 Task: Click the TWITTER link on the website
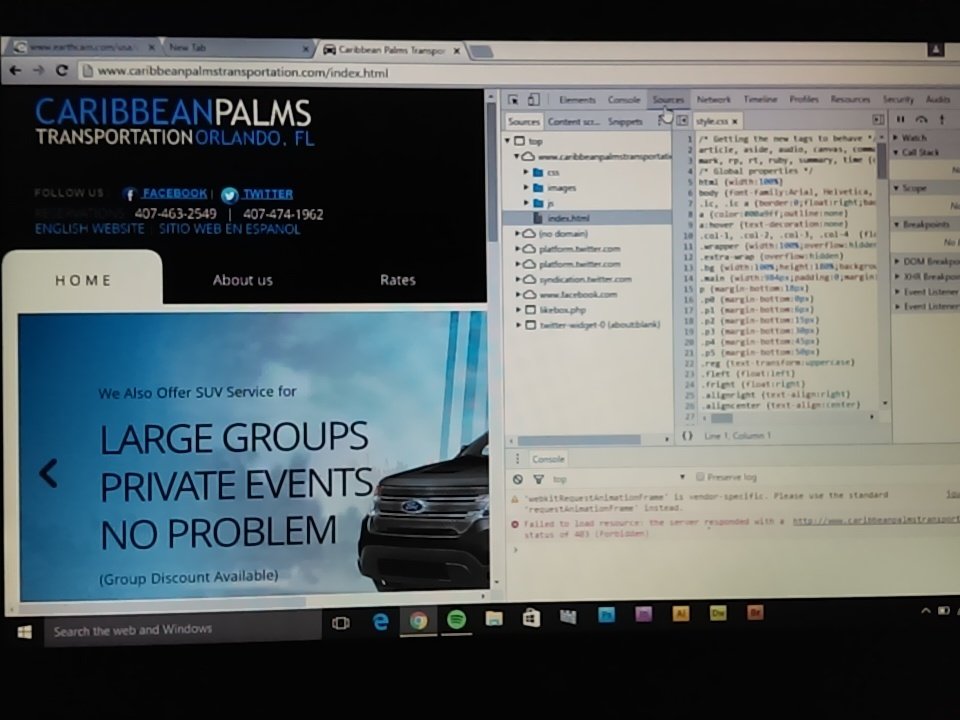point(268,194)
